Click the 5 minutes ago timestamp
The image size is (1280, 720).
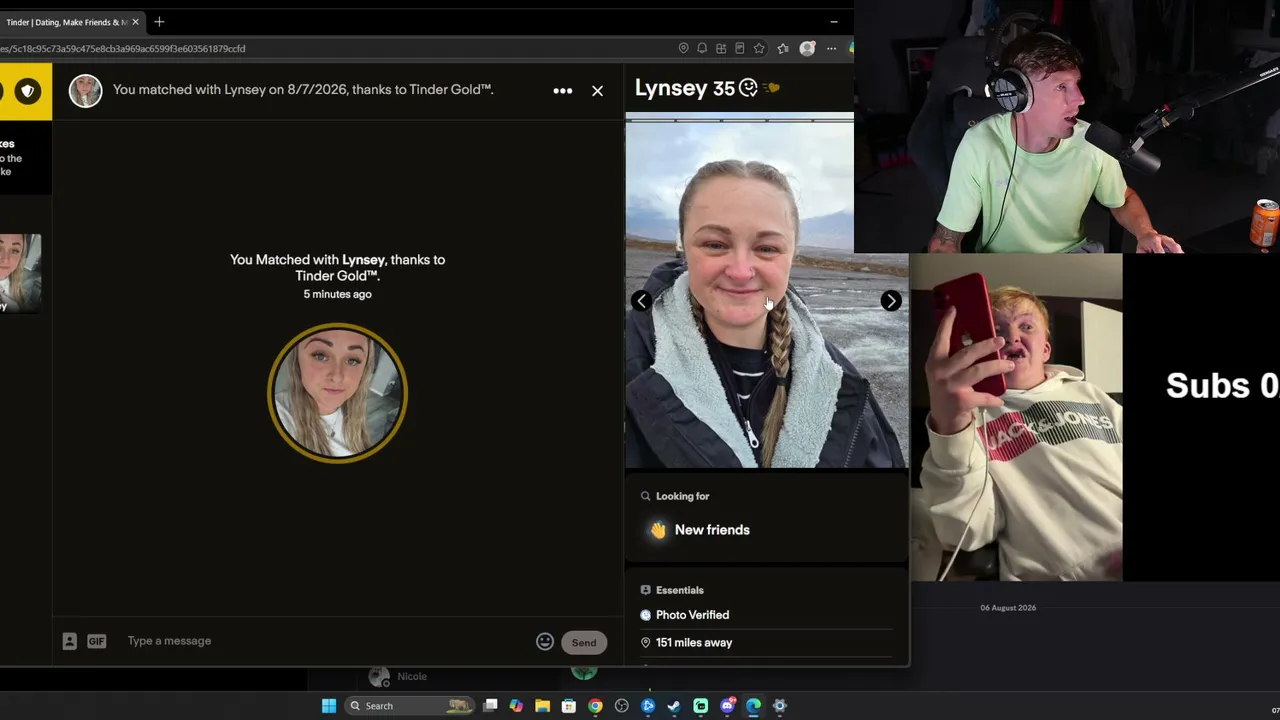338,294
